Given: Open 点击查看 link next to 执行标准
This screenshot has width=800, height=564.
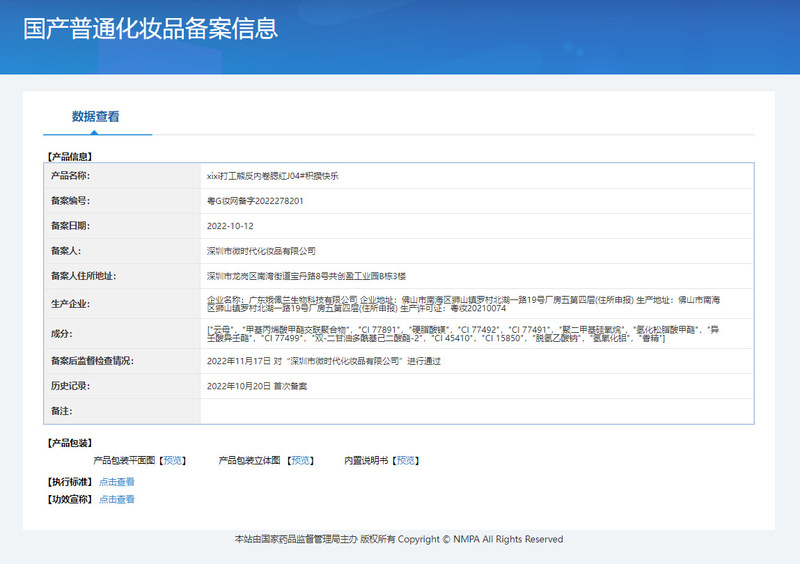Looking at the screenshot, I should (116, 482).
